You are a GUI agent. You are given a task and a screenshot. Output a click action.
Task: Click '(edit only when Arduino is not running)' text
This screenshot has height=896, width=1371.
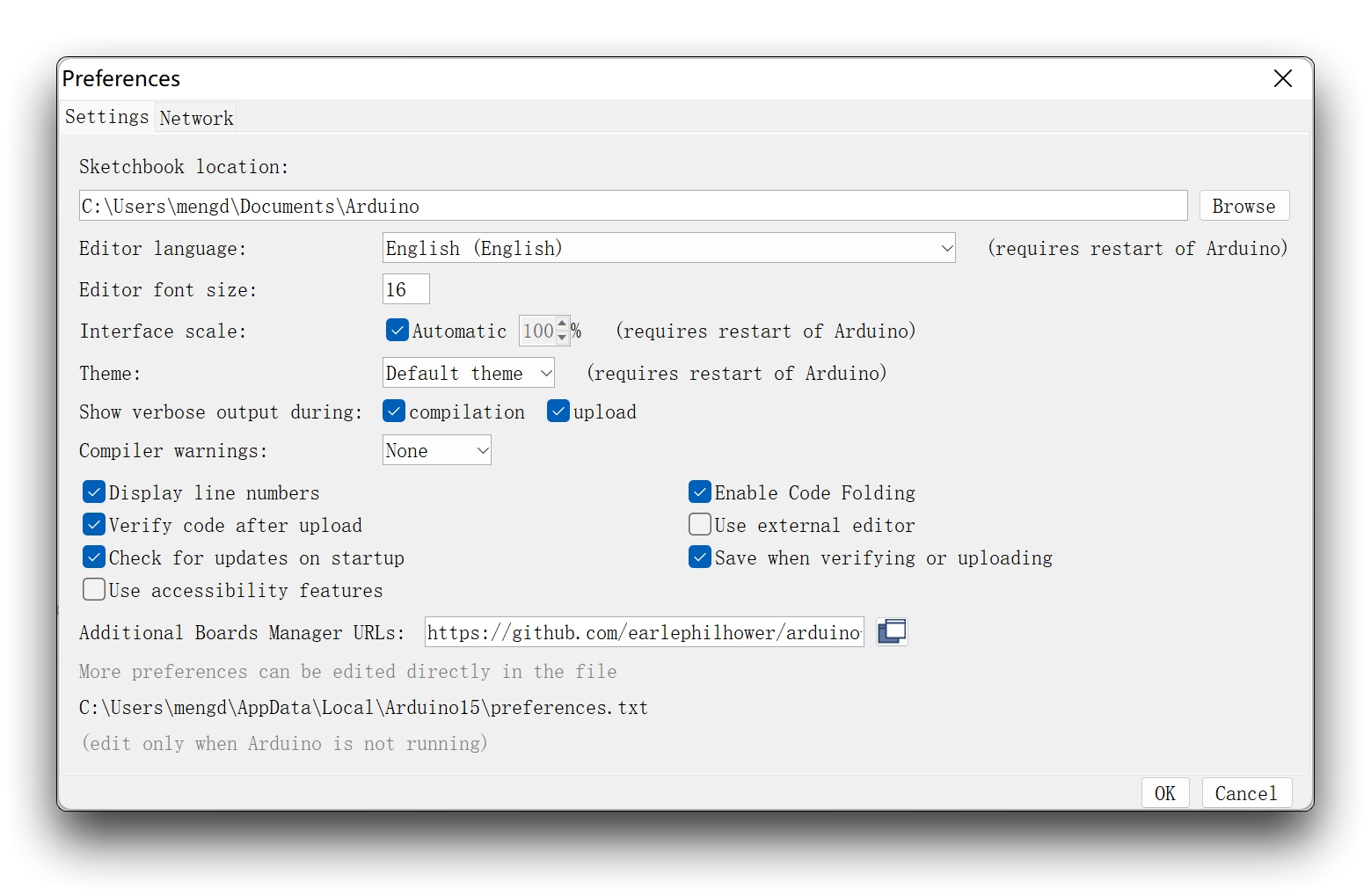point(284,744)
